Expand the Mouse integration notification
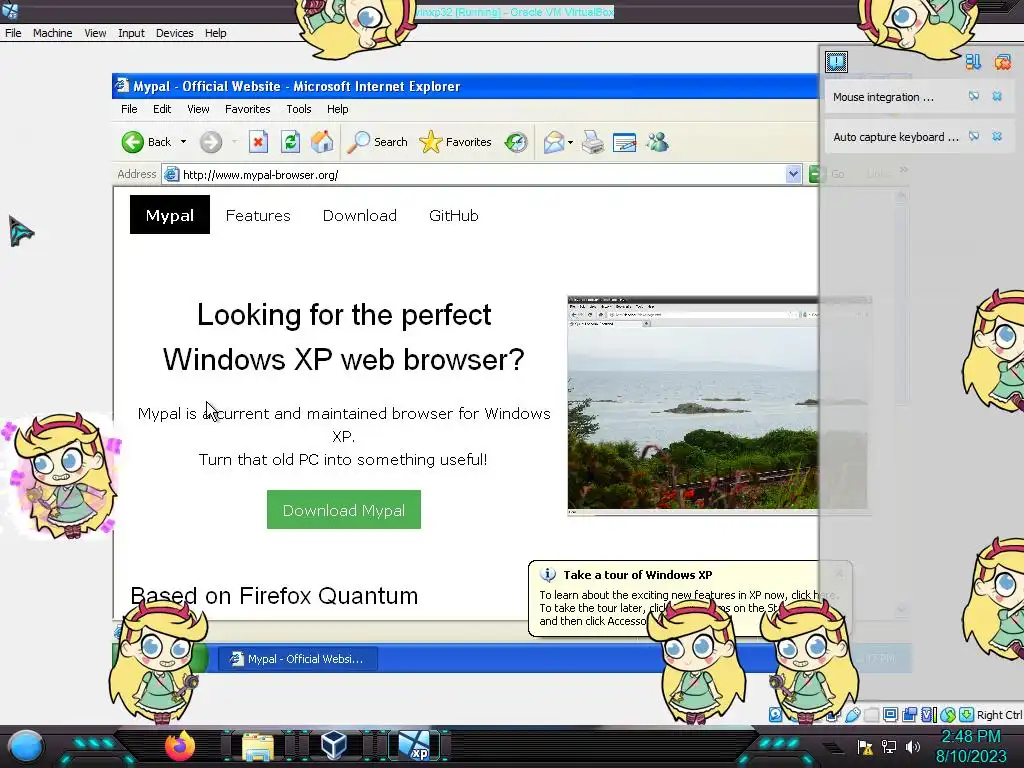Viewport: 1024px width, 768px height. (883, 97)
